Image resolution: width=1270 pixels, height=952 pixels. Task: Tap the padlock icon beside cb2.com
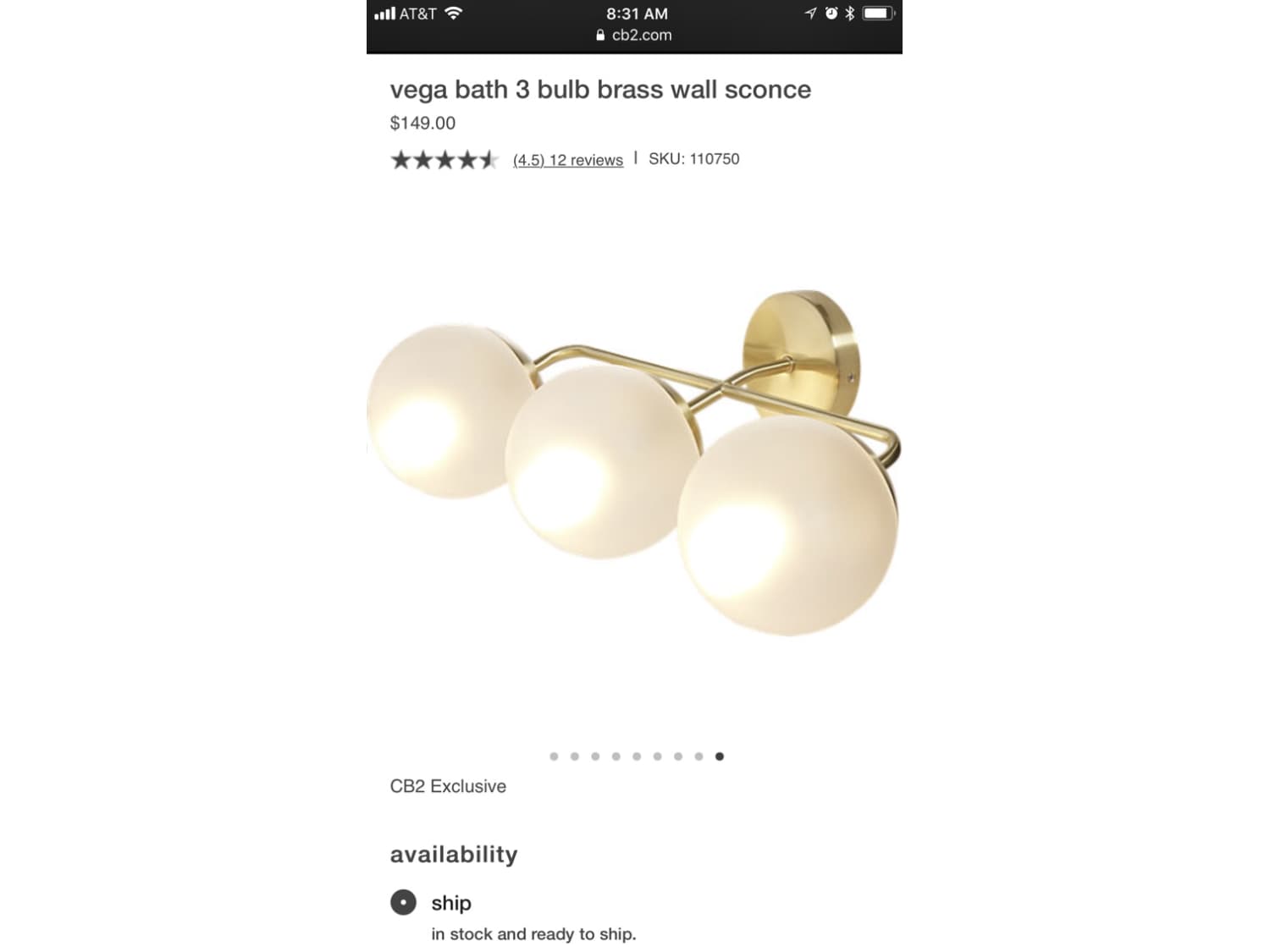600,35
